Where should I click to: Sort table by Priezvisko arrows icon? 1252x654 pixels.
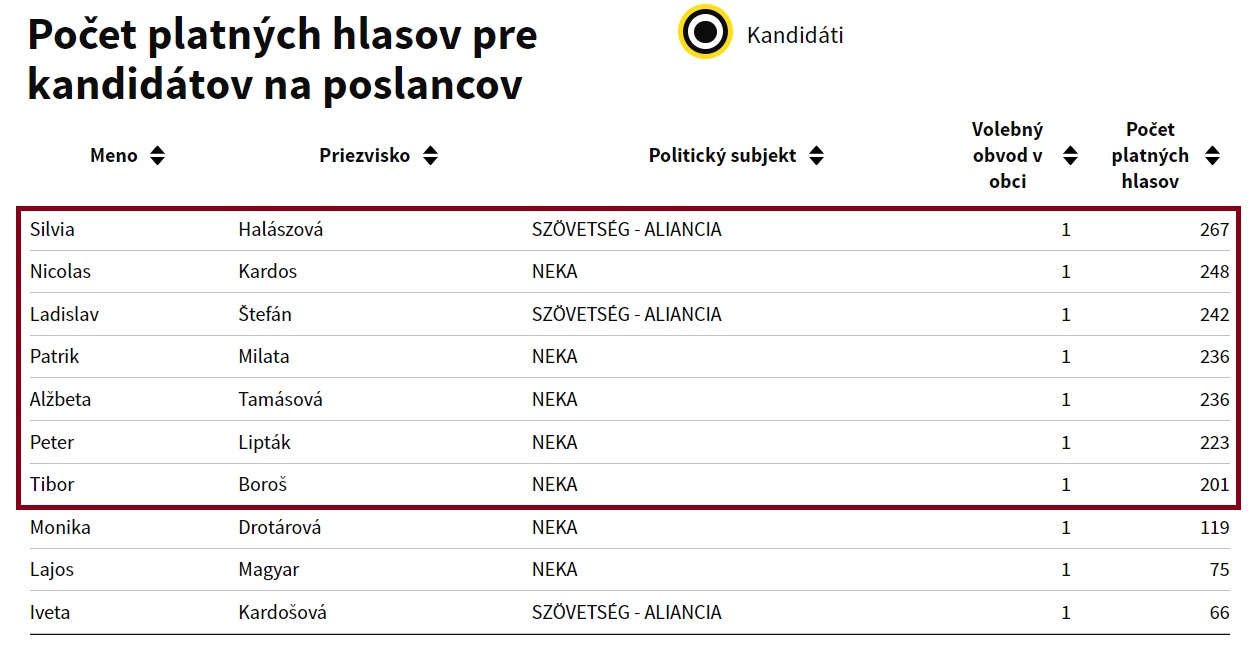(x=430, y=156)
